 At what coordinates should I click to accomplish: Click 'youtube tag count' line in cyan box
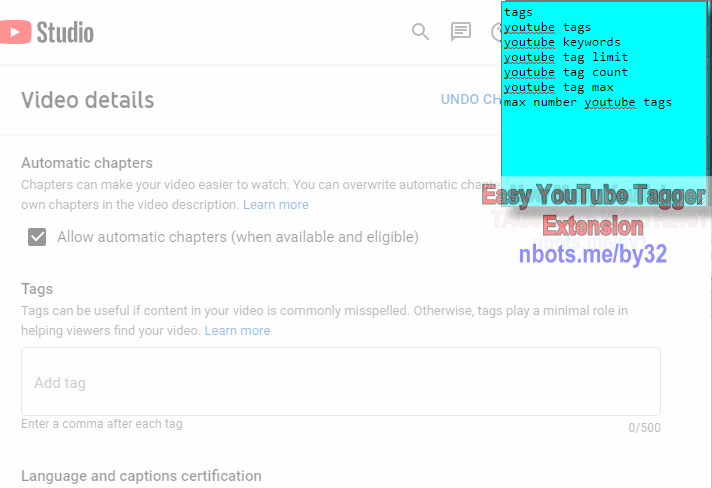pos(566,72)
